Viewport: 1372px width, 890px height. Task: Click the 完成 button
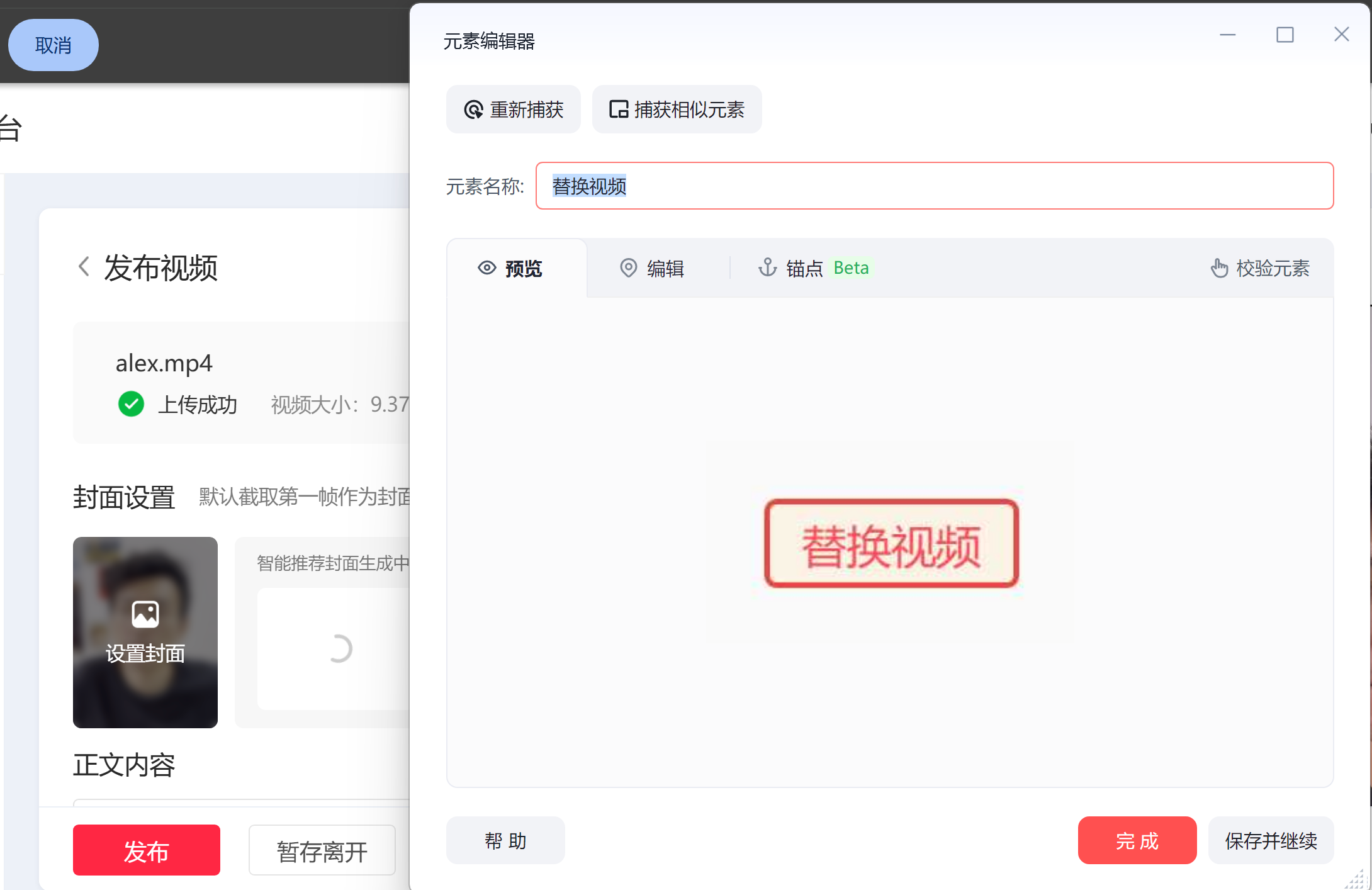1137,840
